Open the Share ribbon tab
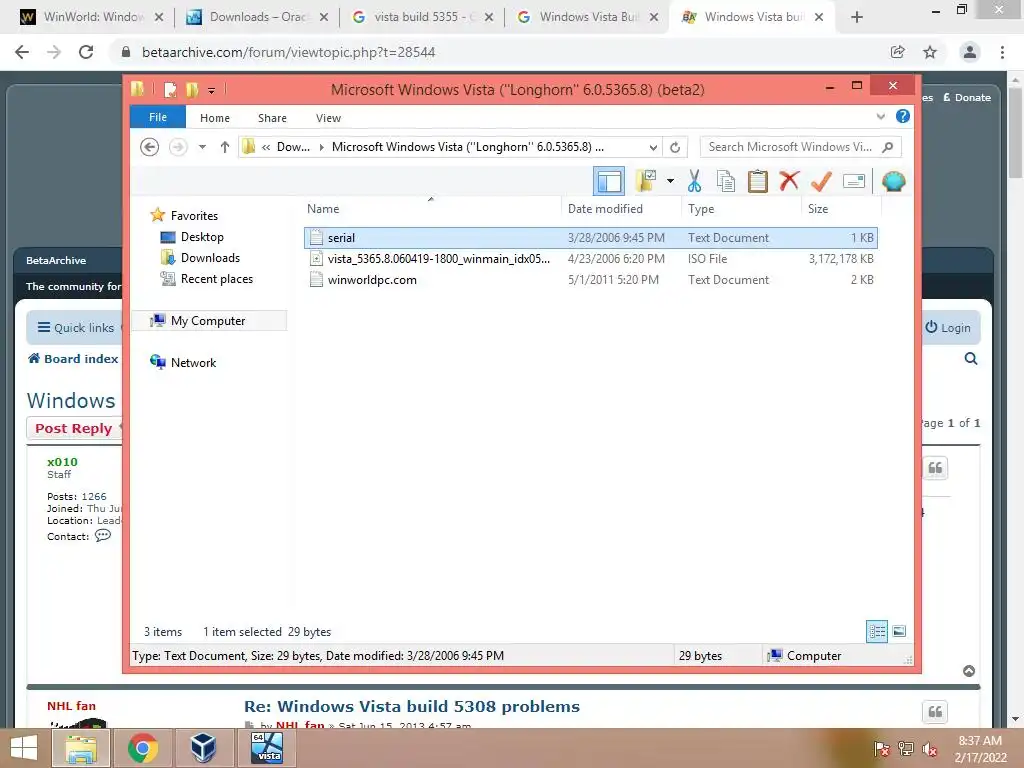Viewport: 1024px width, 768px height. (x=272, y=118)
